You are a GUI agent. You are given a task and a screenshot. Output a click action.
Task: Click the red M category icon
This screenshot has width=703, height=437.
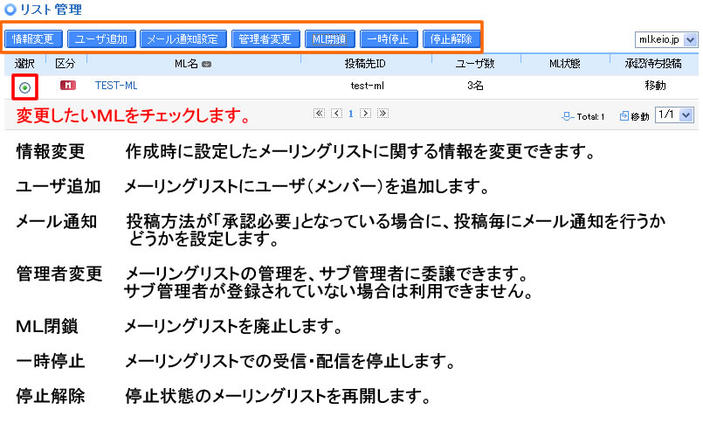point(68,86)
